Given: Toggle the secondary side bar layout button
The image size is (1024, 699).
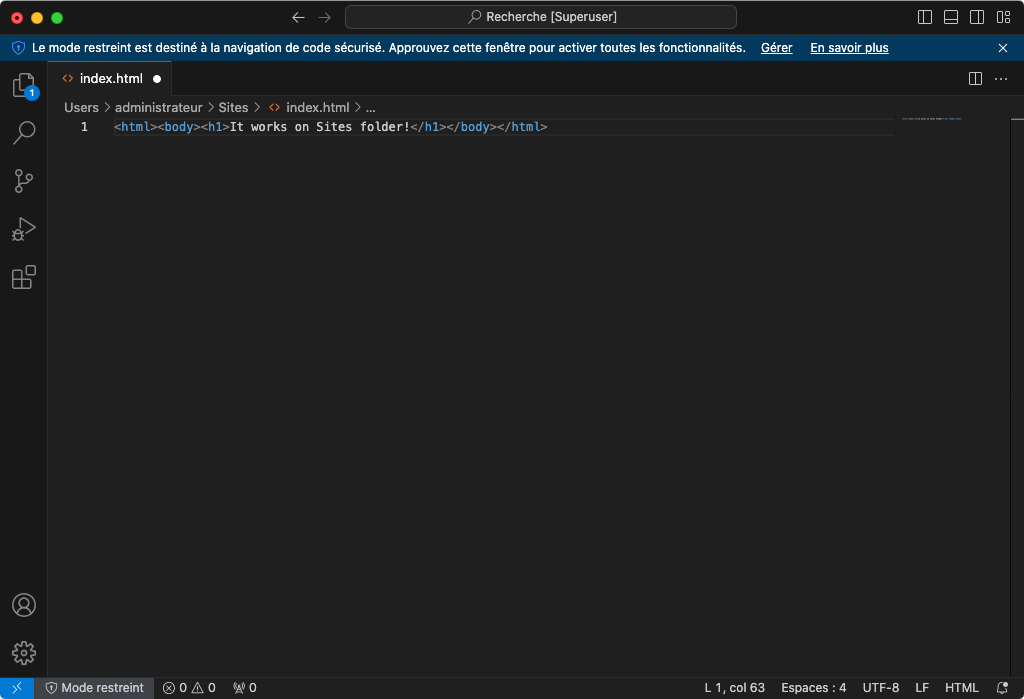Looking at the screenshot, I should 977,17.
